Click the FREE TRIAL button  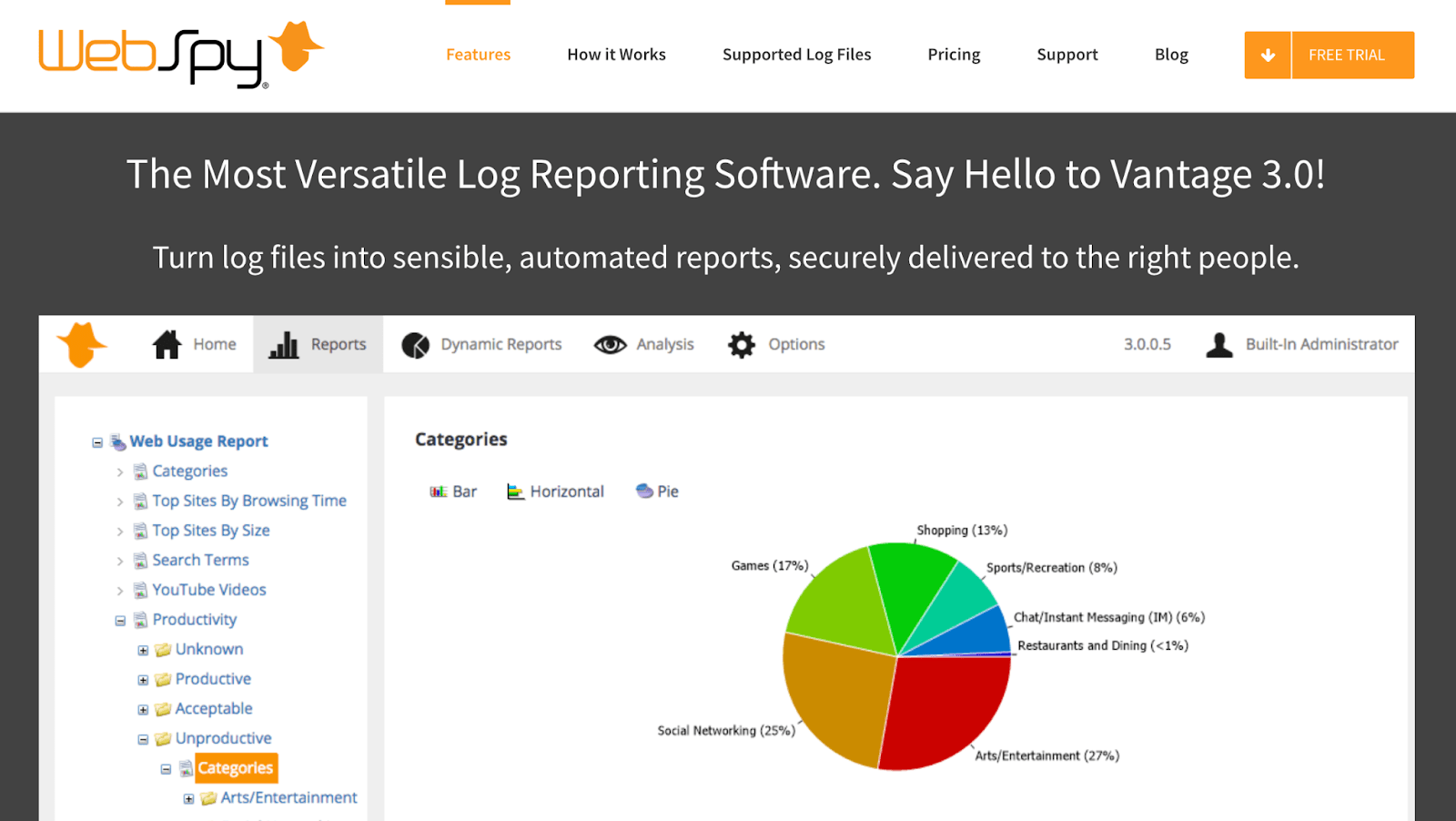pos(1353,55)
